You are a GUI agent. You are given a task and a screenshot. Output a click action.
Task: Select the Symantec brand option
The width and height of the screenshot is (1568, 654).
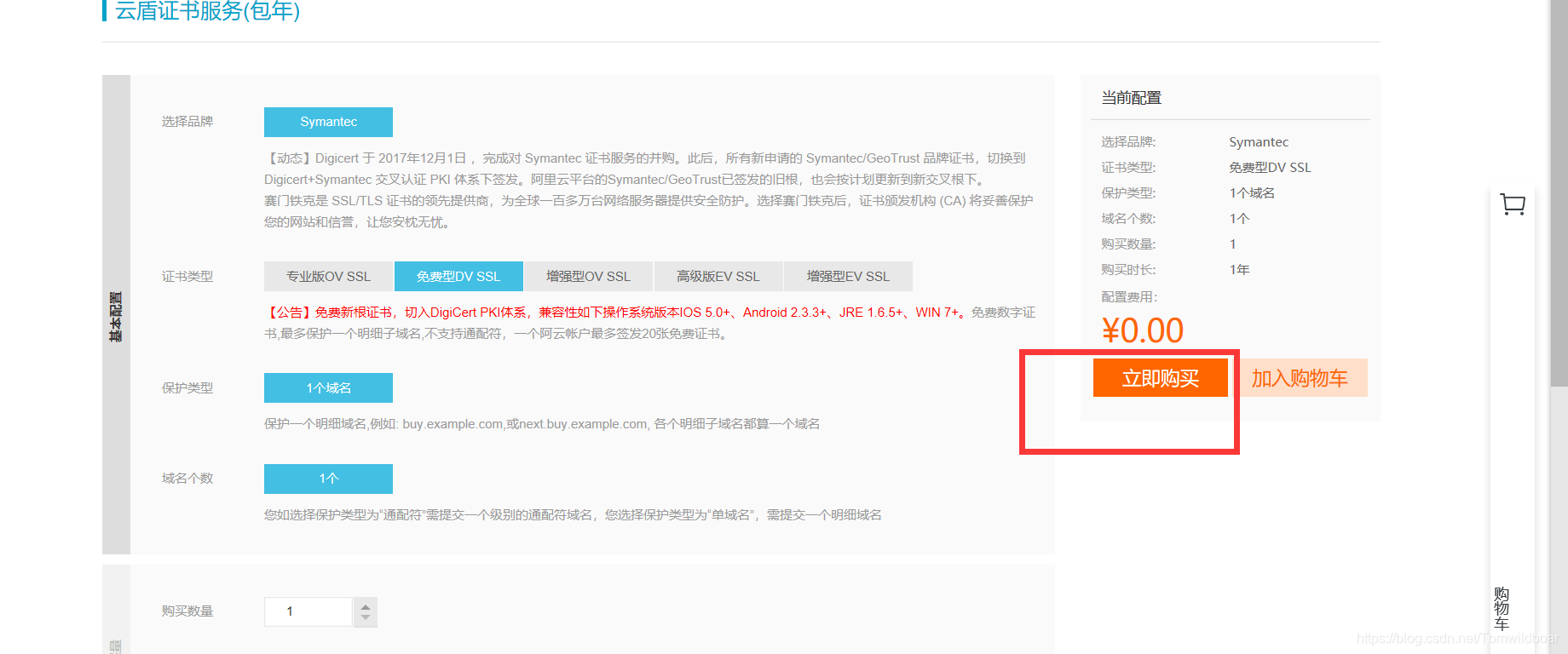[x=328, y=122]
